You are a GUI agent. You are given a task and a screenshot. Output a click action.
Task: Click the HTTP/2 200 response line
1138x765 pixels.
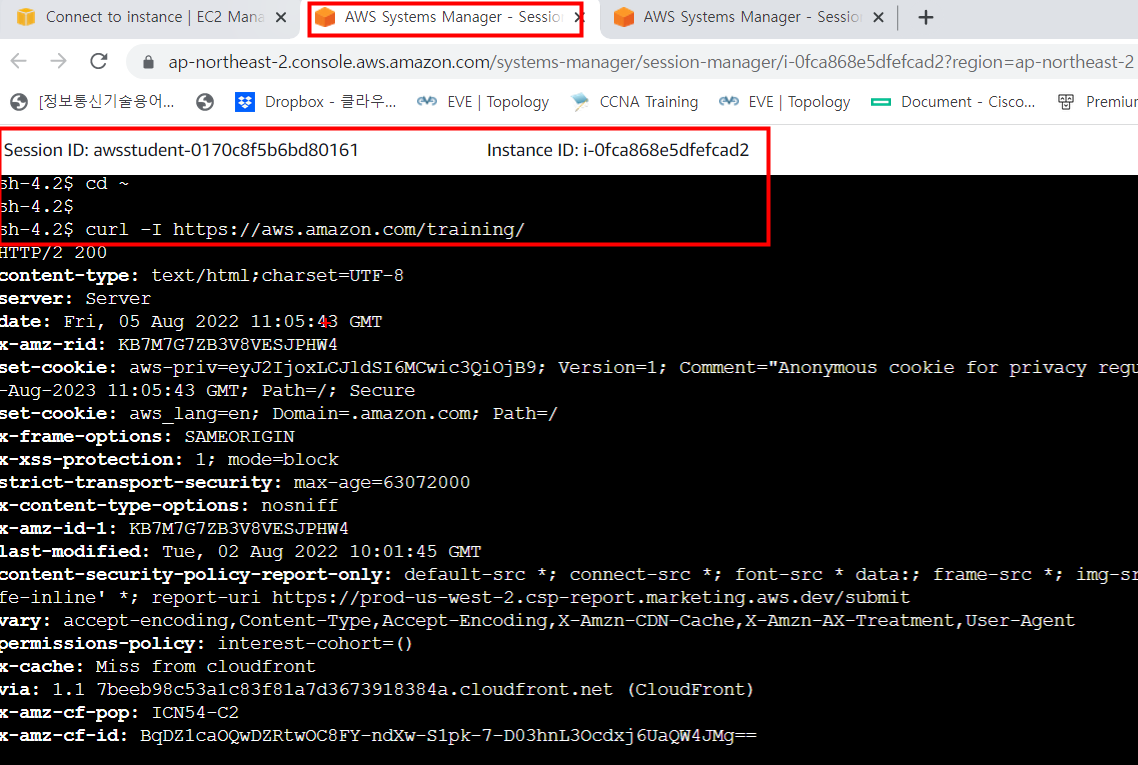(54, 253)
